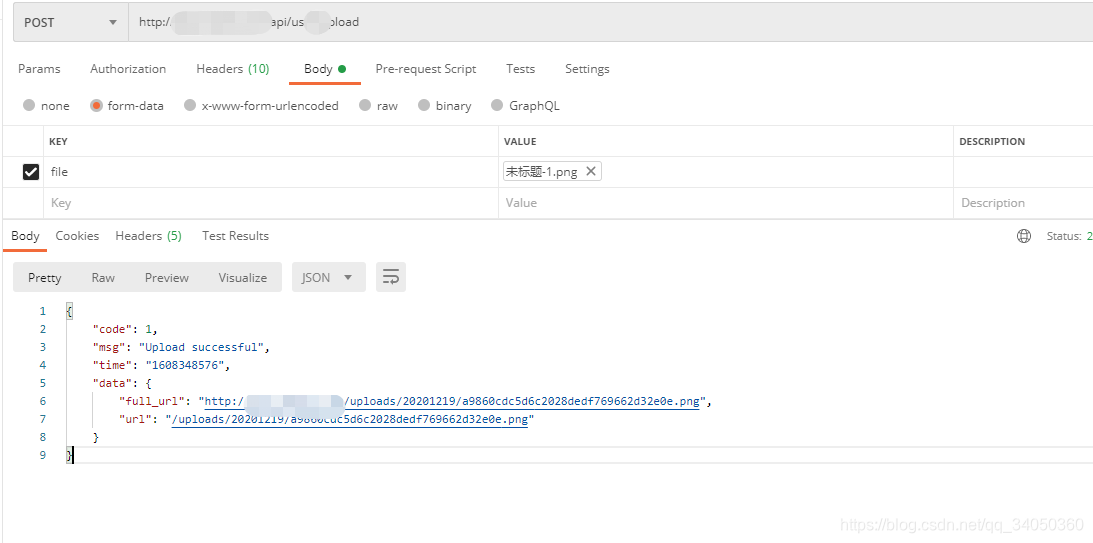Open the response Headers (5) tab
Image resolution: width=1093 pixels, height=543 pixels.
pyautogui.click(x=148, y=236)
